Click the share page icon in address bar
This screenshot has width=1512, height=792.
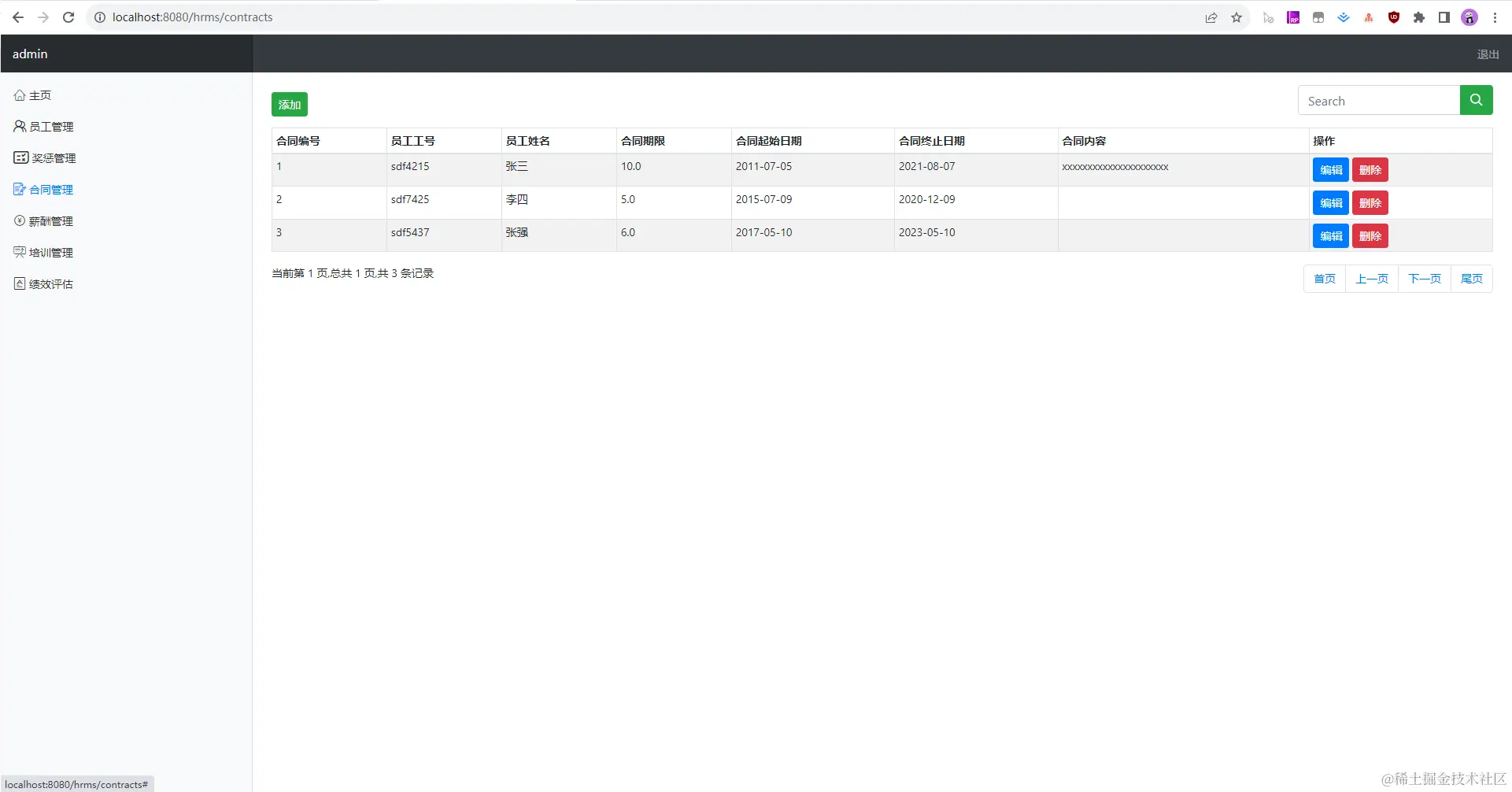pyautogui.click(x=1211, y=17)
